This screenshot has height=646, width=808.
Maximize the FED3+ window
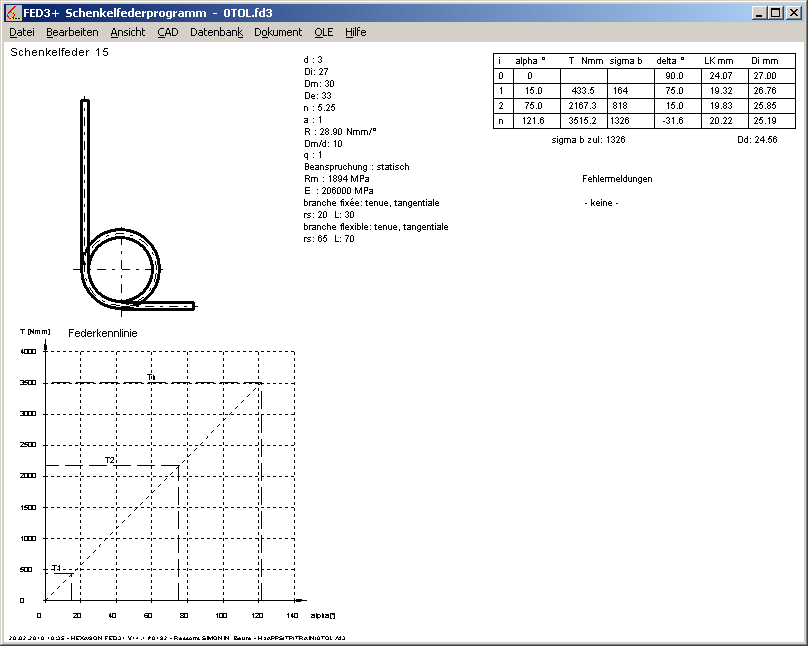point(775,13)
